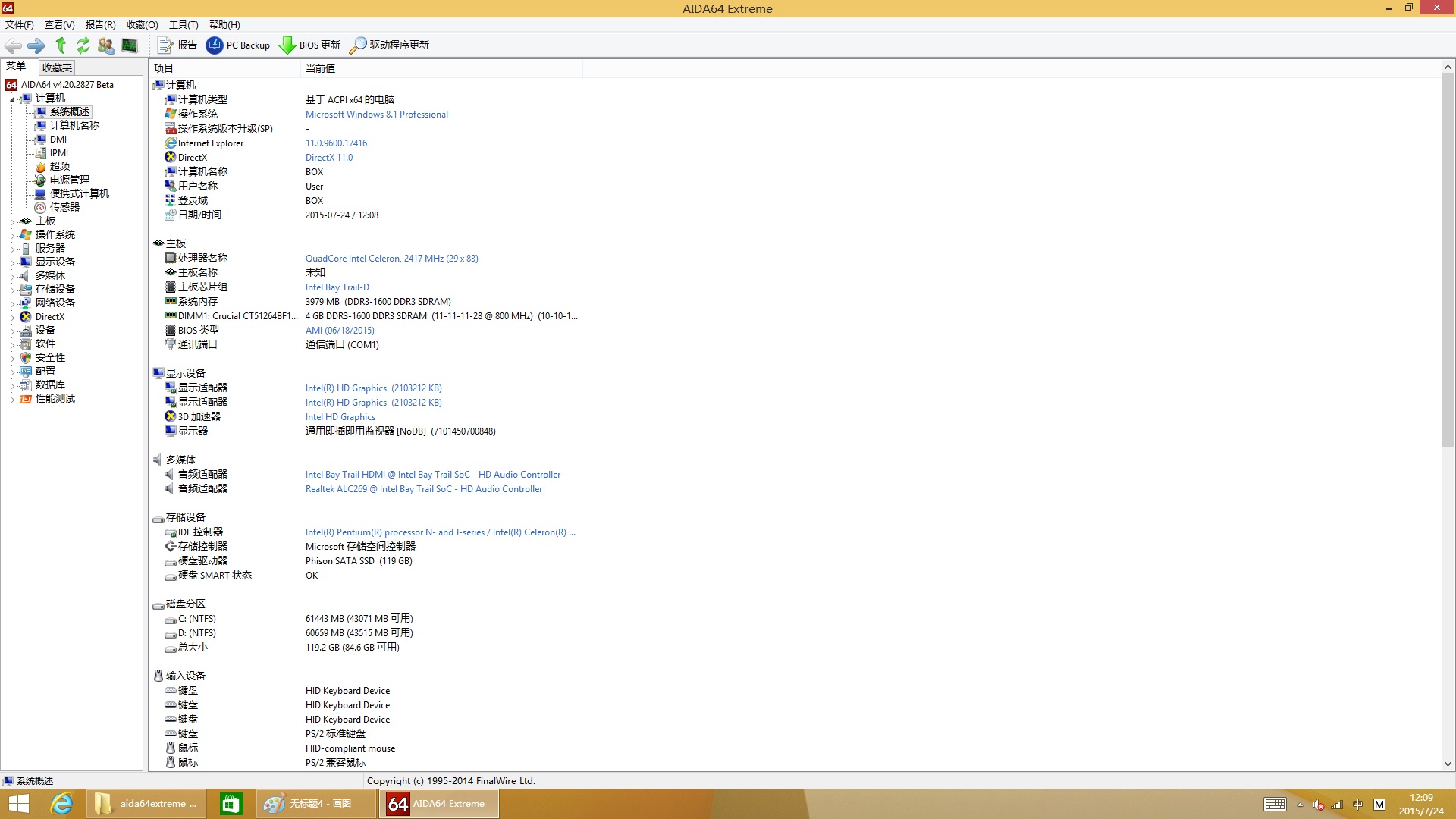The image size is (1456, 819).
Task: Expand the 网络设备 tree node
Action: (x=12, y=304)
